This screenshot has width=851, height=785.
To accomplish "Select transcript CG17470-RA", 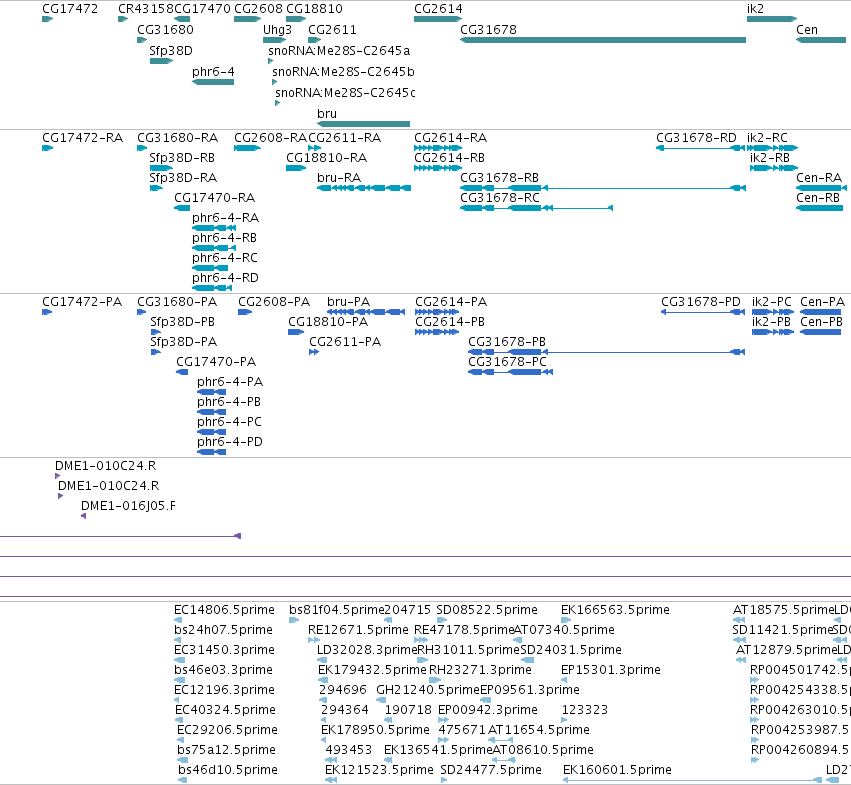I will [214, 198].
